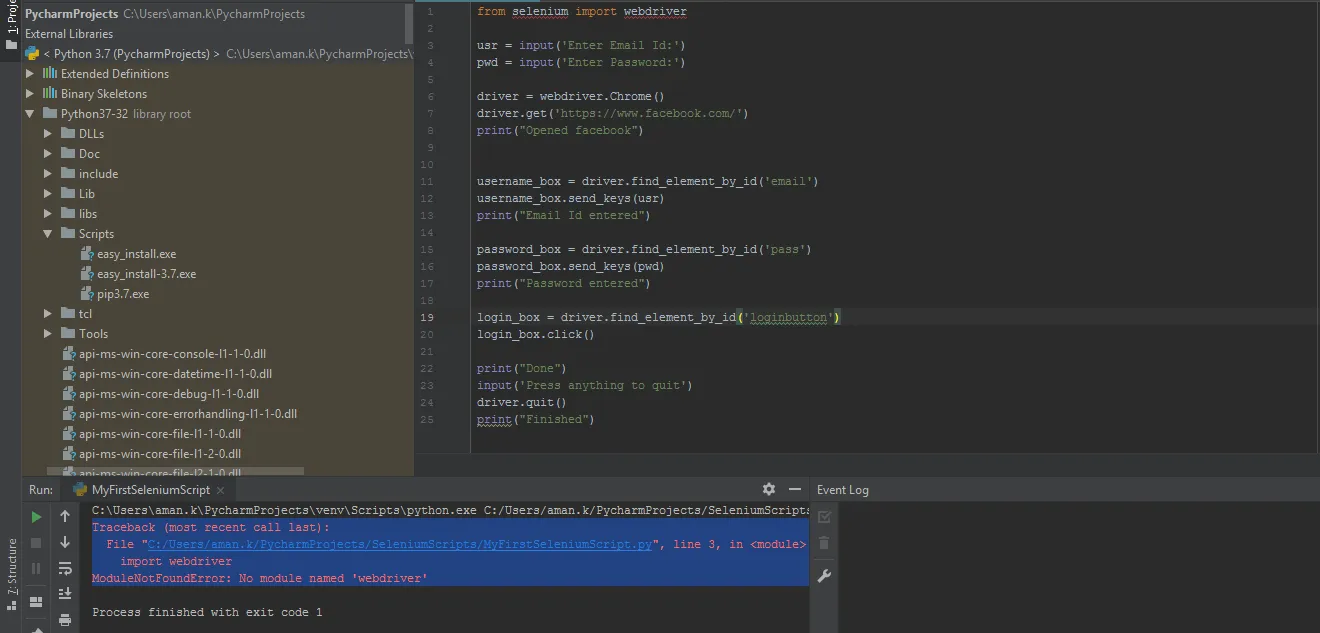Expand the Lib folder
This screenshot has width=1320, height=633.
pos(48,194)
